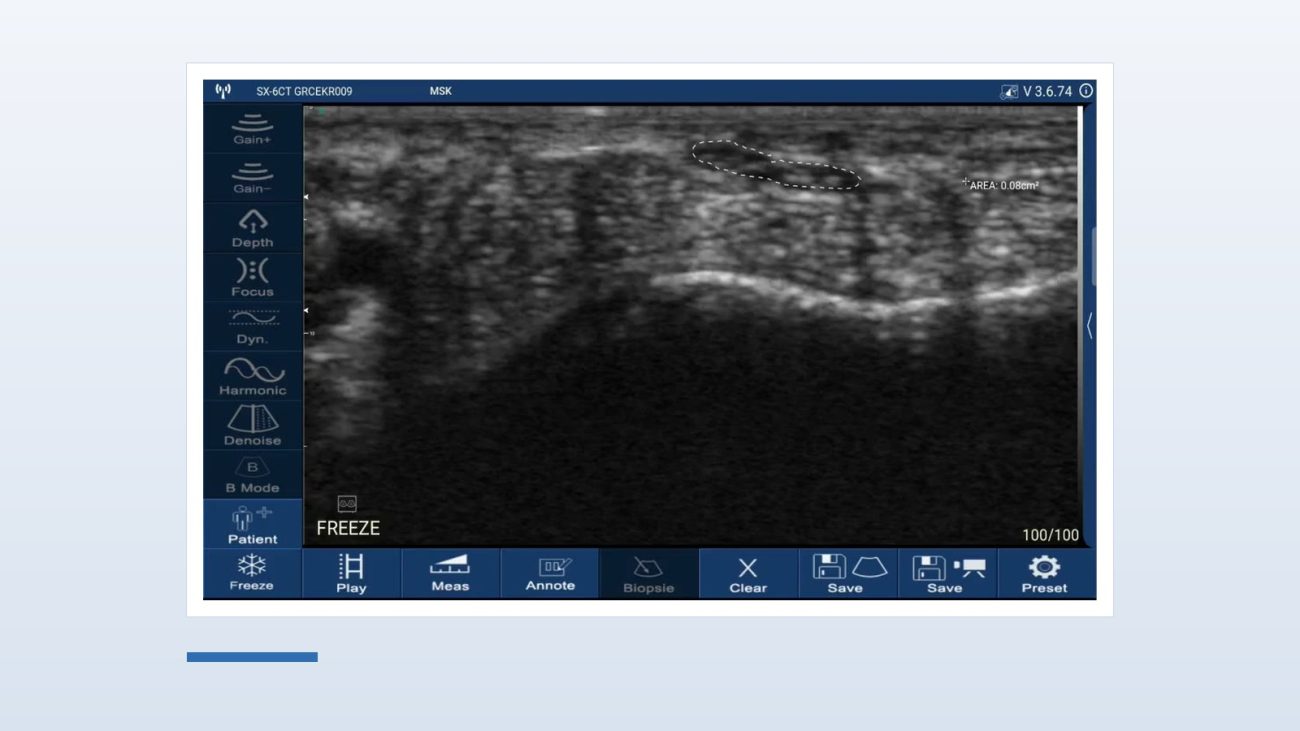Change the Focus position
This screenshot has width=1300, height=731.
252,277
